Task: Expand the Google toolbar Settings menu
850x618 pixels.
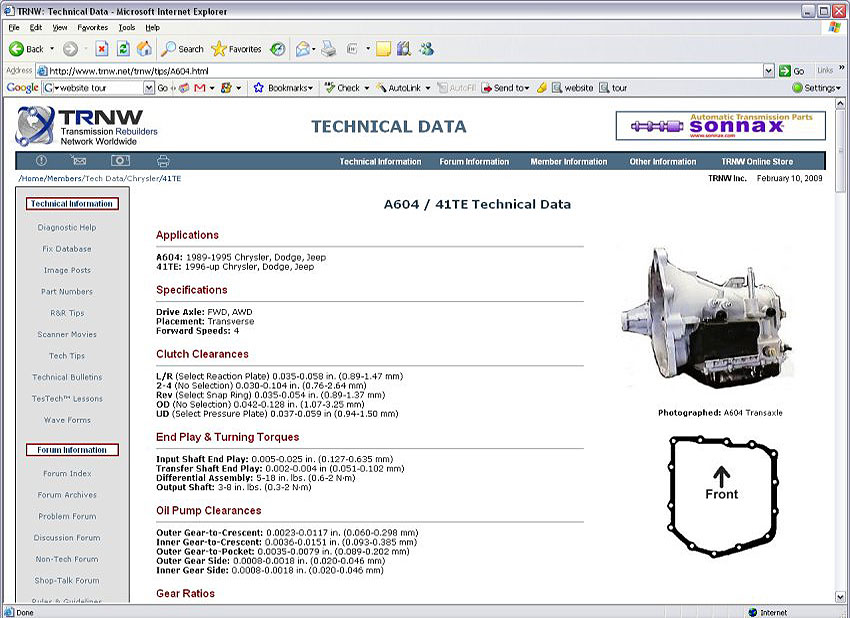Action: click(816, 88)
